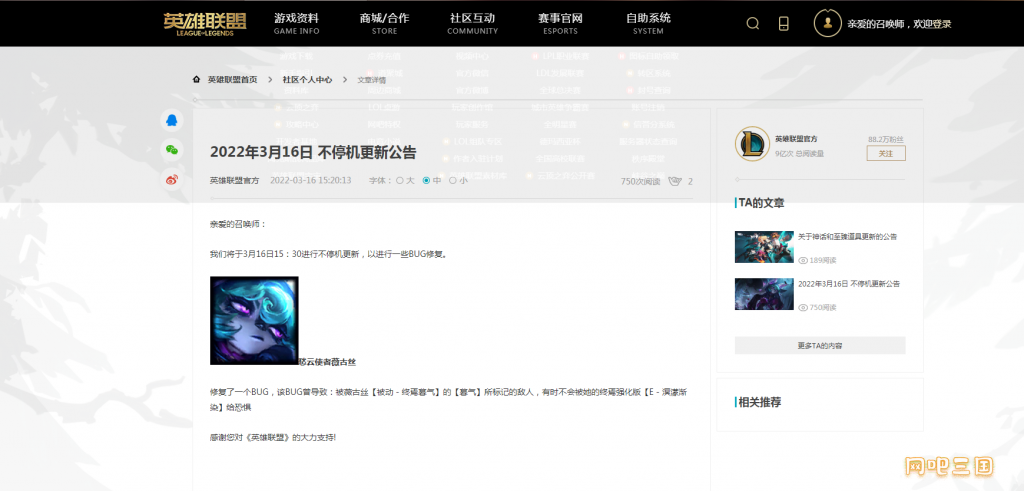Go to 社区个人中心 breadcrumb link
The width and height of the screenshot is (1024, 491).
[x=307, y=80]
